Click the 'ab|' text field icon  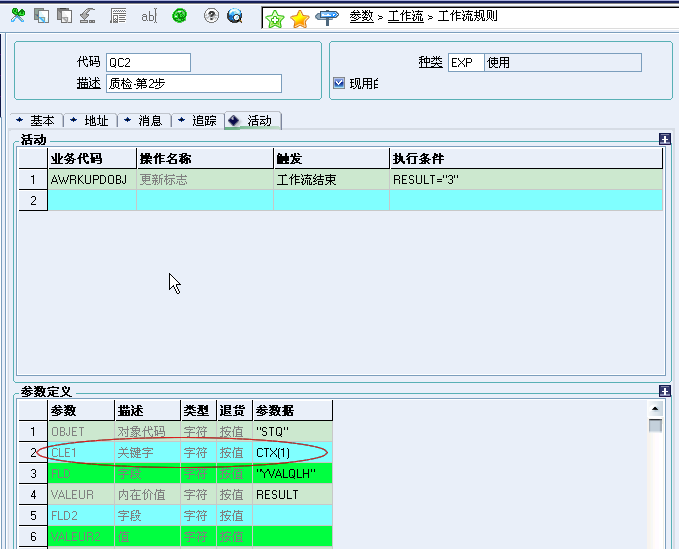(x=148, y=16)
